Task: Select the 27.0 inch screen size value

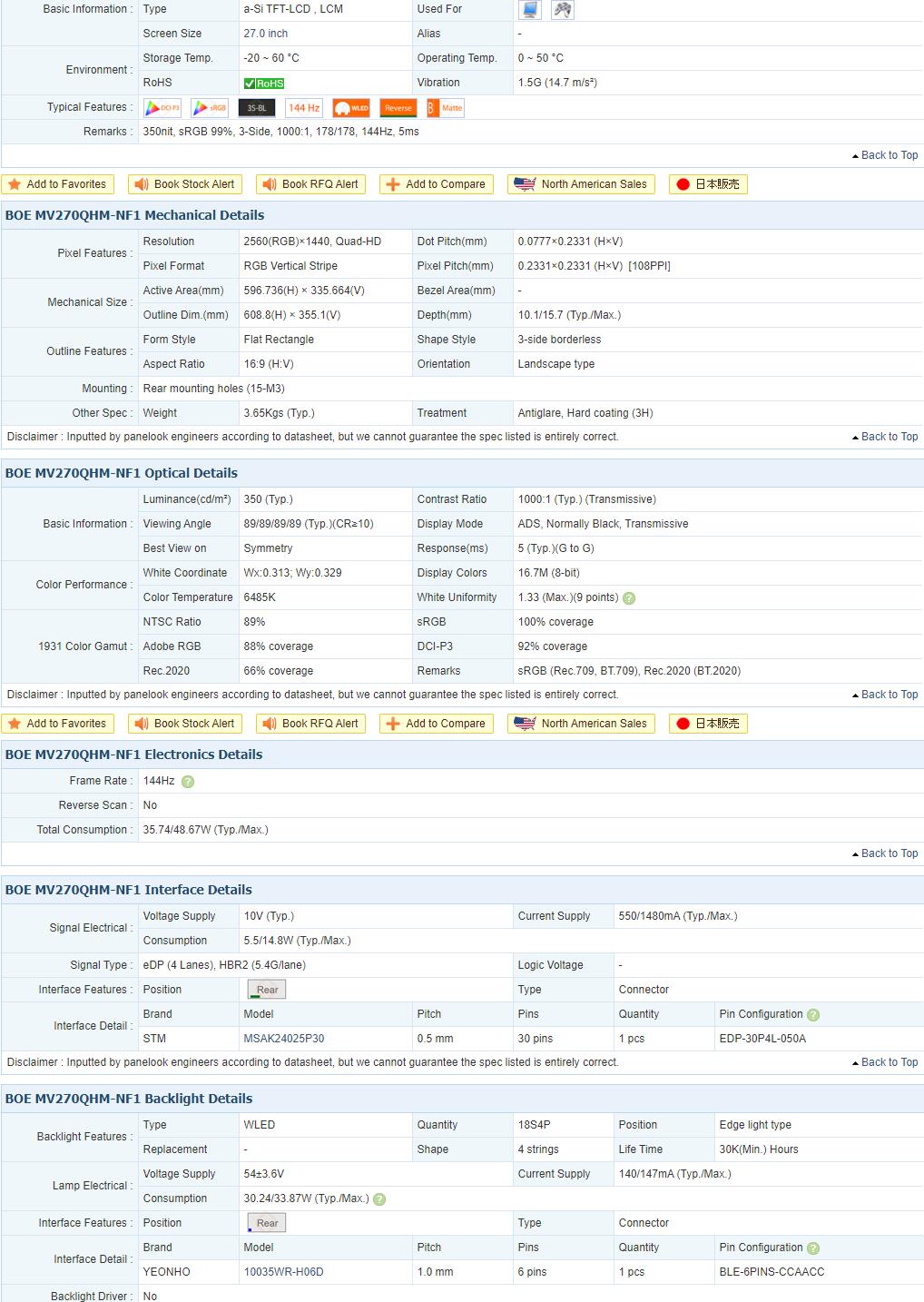Action: pyautogui.click(x=266, y=34)
